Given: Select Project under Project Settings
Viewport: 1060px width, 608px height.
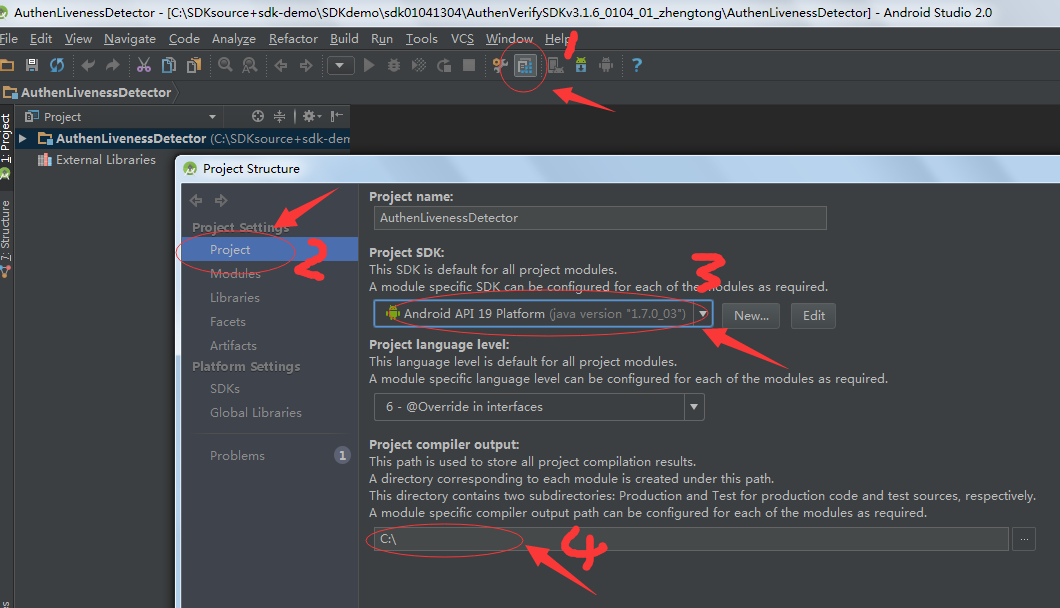Looking at the screenshot, I should pyautogui.click(x=269, y=250).
